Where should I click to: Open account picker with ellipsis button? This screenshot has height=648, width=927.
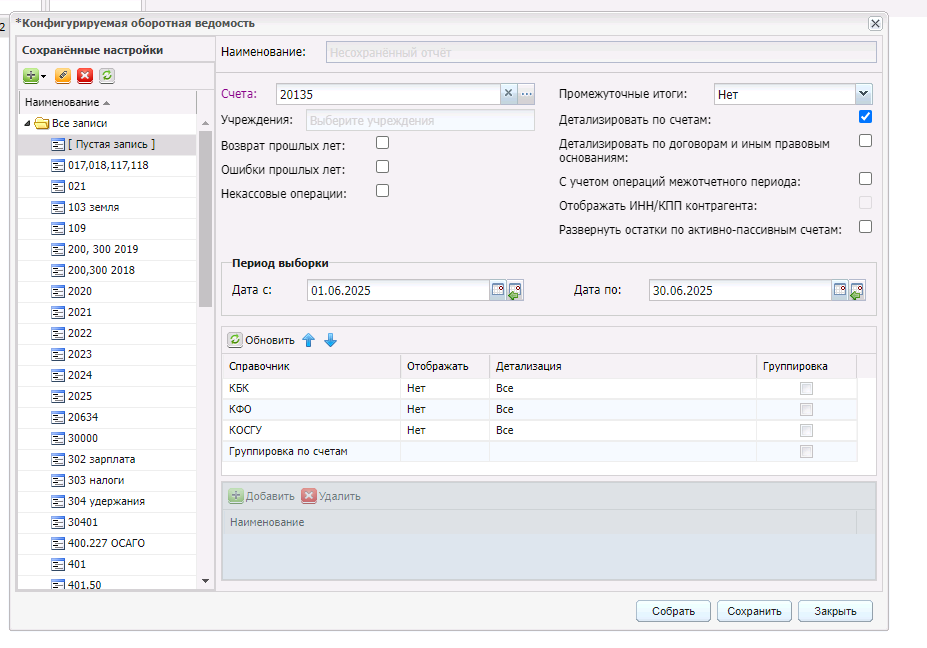pos(527,94)
